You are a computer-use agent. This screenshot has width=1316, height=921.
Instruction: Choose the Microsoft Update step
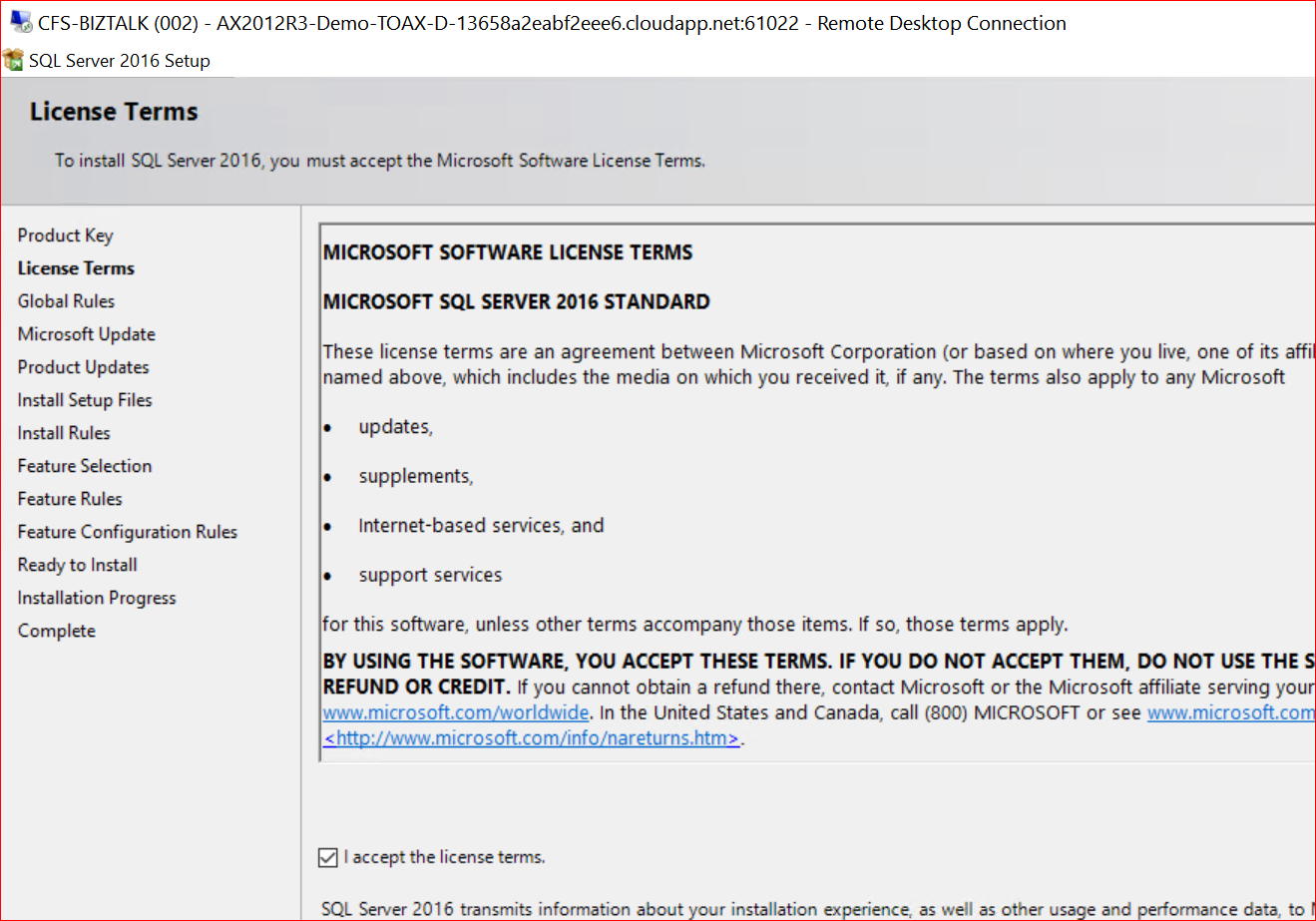point(86,334)
